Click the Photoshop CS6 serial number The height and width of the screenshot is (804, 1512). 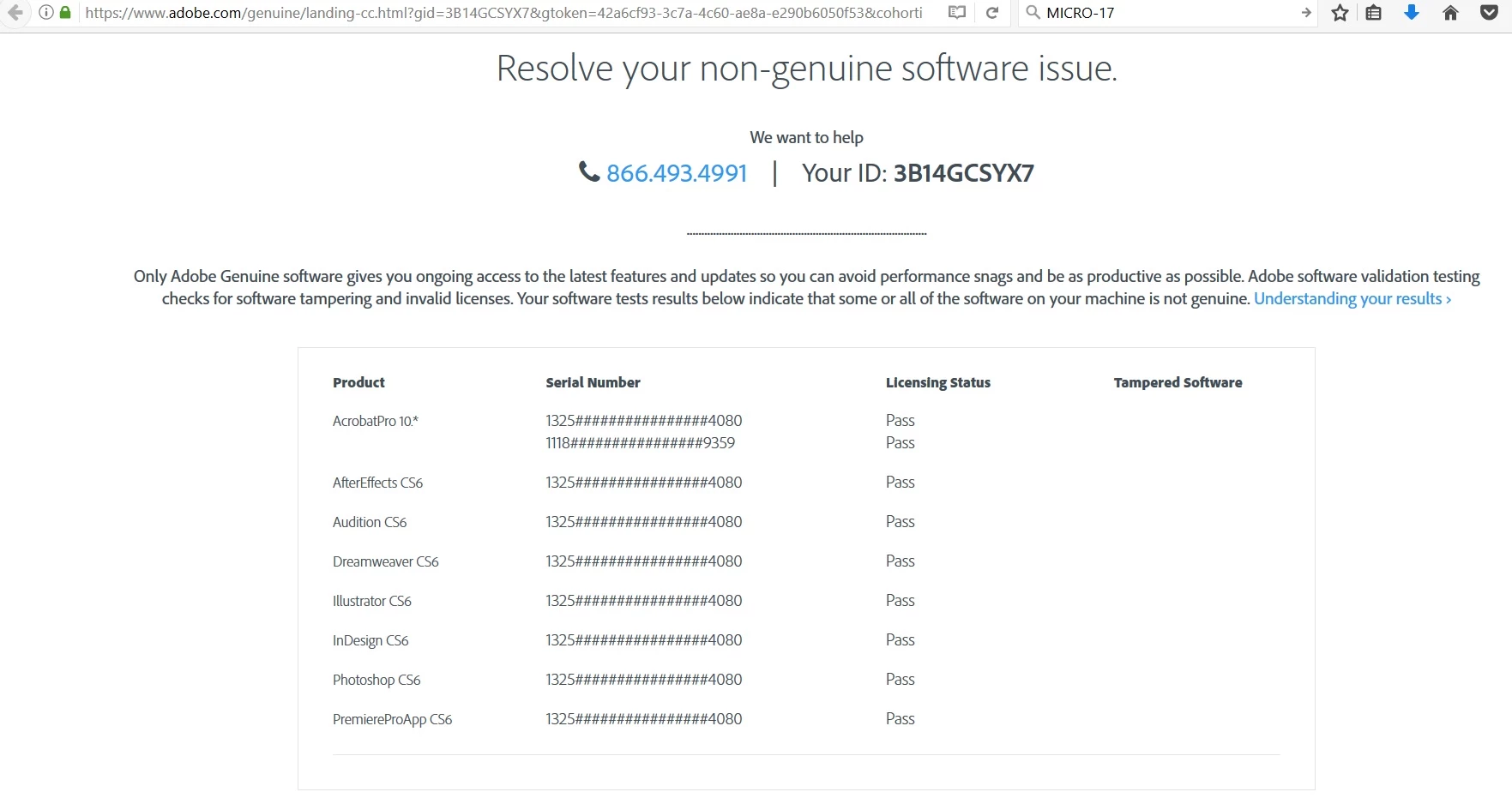pyautogui.click(x=643, y=680)
